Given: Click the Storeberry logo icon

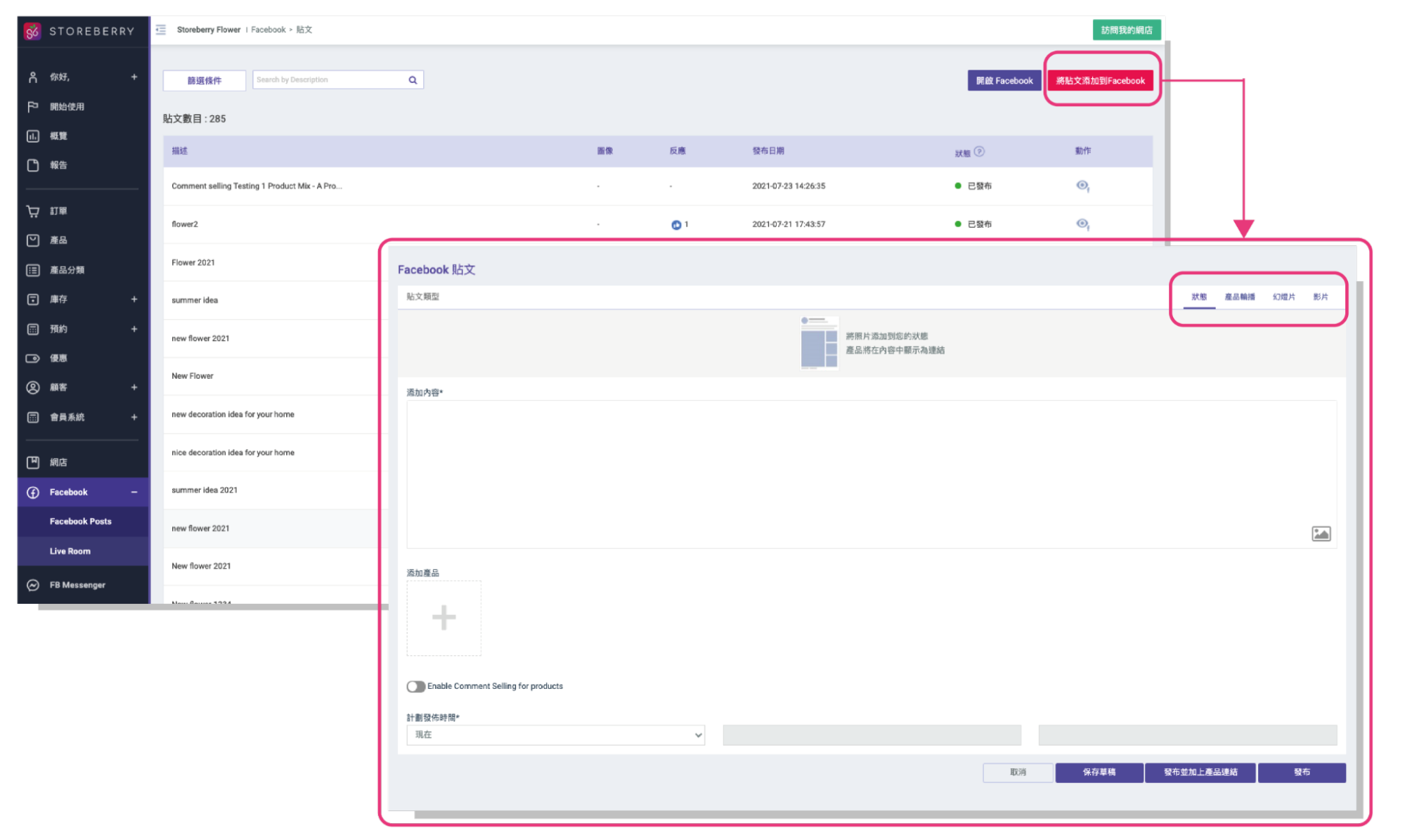Looking at the screenshot, I should point(32,31).
